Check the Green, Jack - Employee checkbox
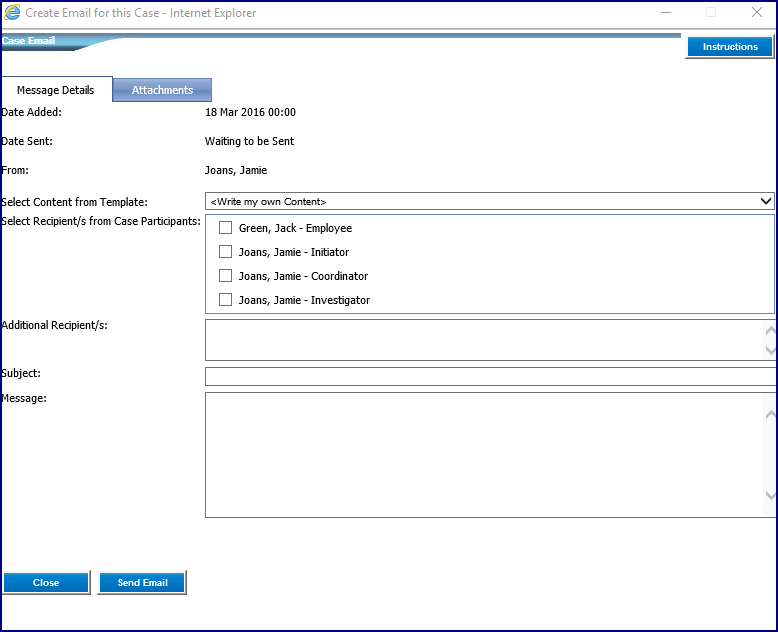 click(x=225, y=228)
